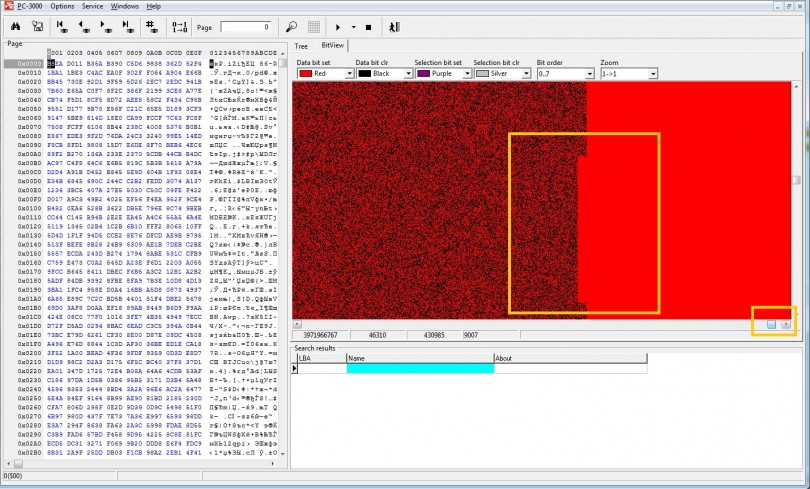
Task: Click the bit view horizontal scrollbar thumb
Action: point(771,324)
